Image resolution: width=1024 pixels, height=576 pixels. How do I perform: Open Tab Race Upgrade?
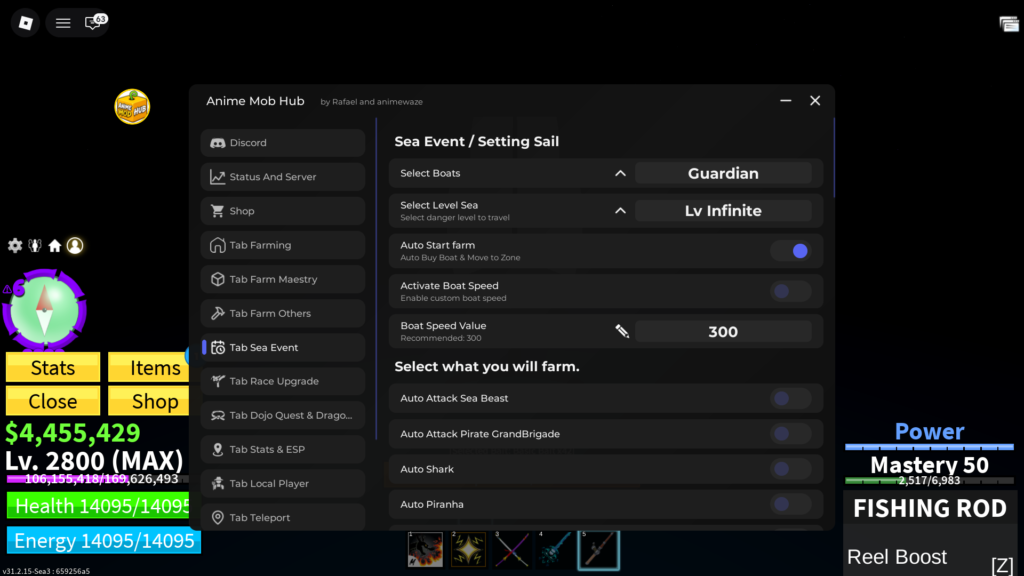pyautogui.click(x=283, y=381)
